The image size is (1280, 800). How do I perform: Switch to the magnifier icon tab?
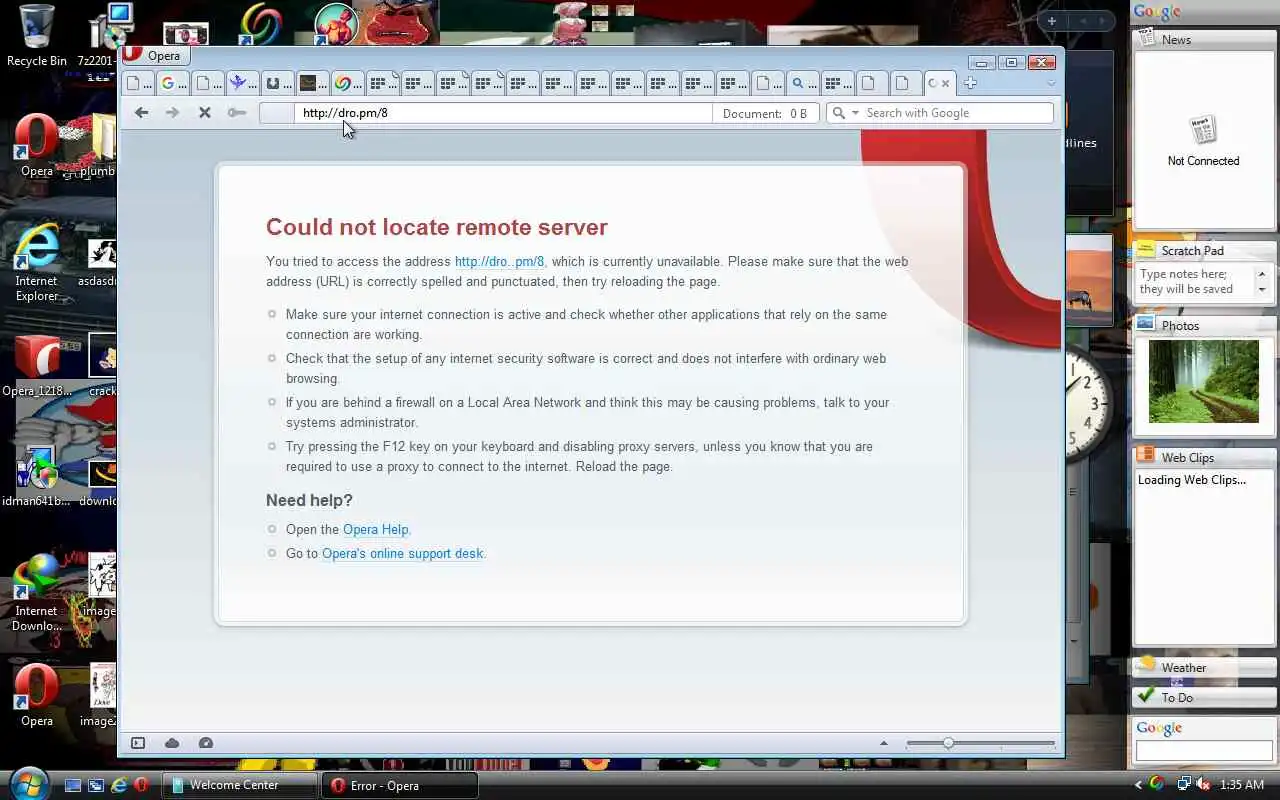[802, 83]
